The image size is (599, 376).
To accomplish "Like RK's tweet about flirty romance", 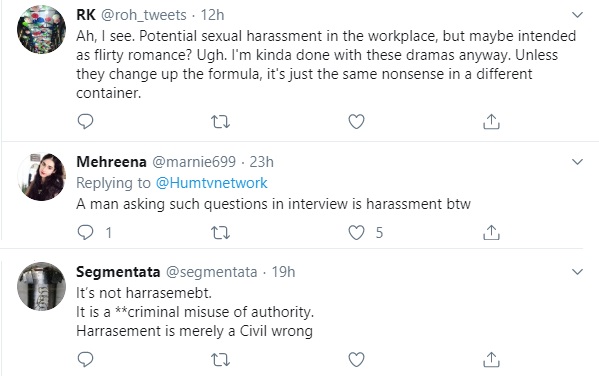I will 356,122.
